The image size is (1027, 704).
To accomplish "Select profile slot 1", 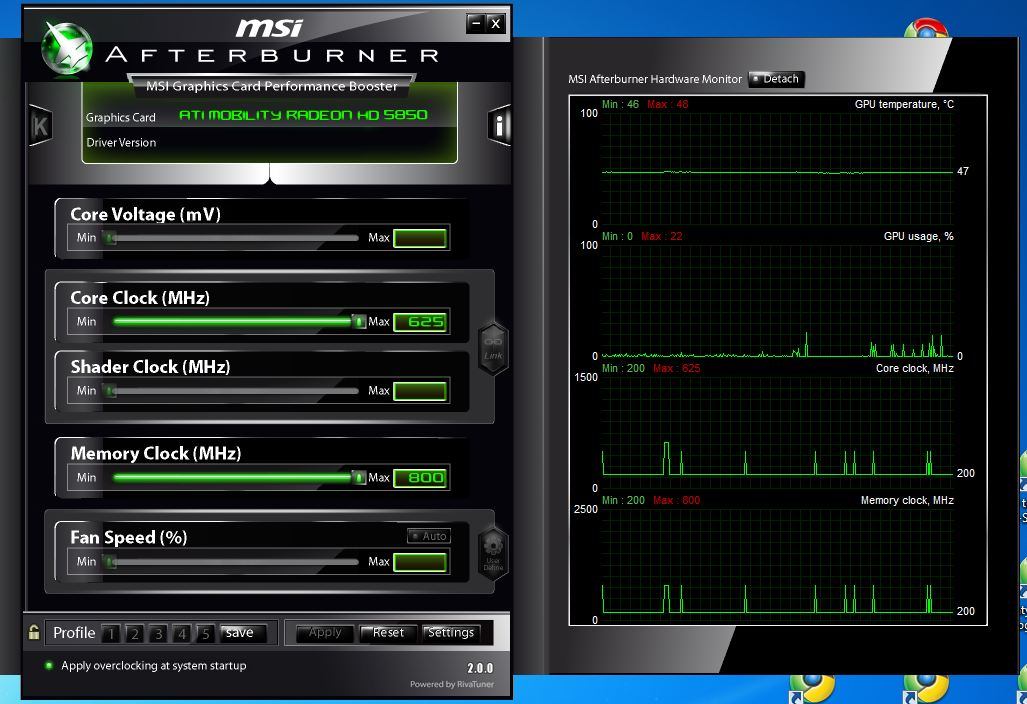I will pos(111,633).
